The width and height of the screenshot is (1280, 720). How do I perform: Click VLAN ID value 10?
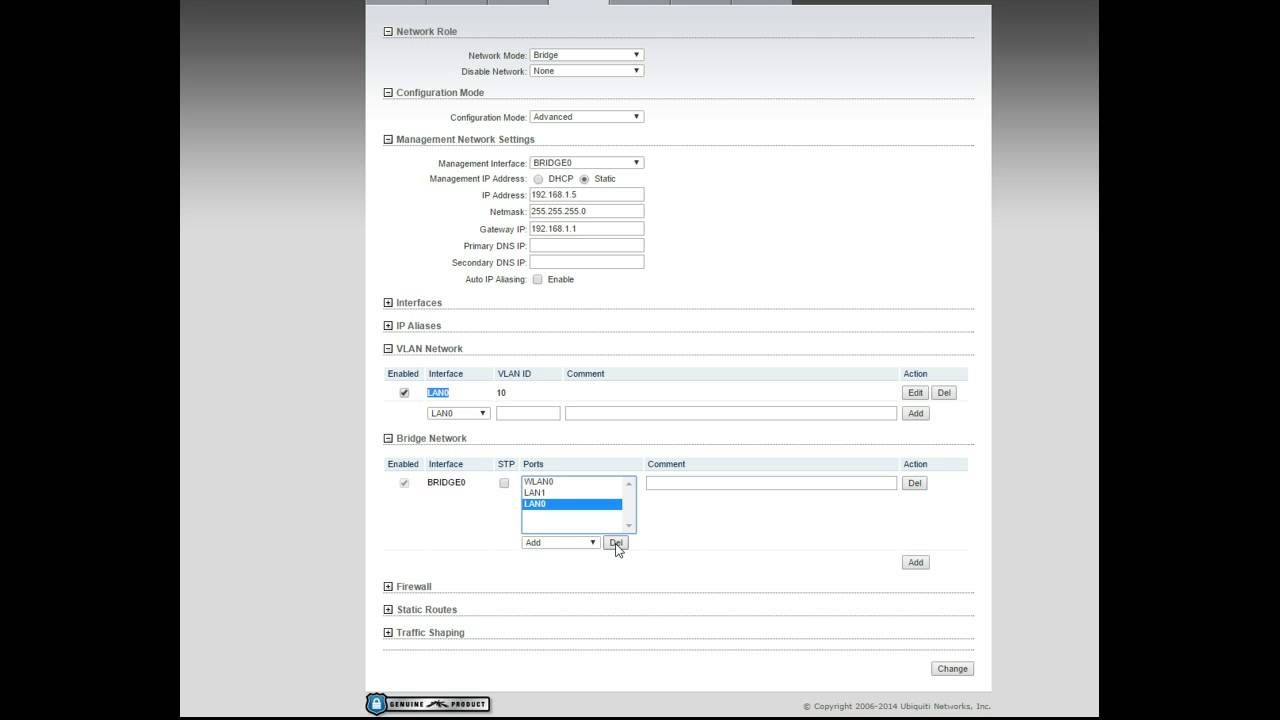tap(501, 393)
